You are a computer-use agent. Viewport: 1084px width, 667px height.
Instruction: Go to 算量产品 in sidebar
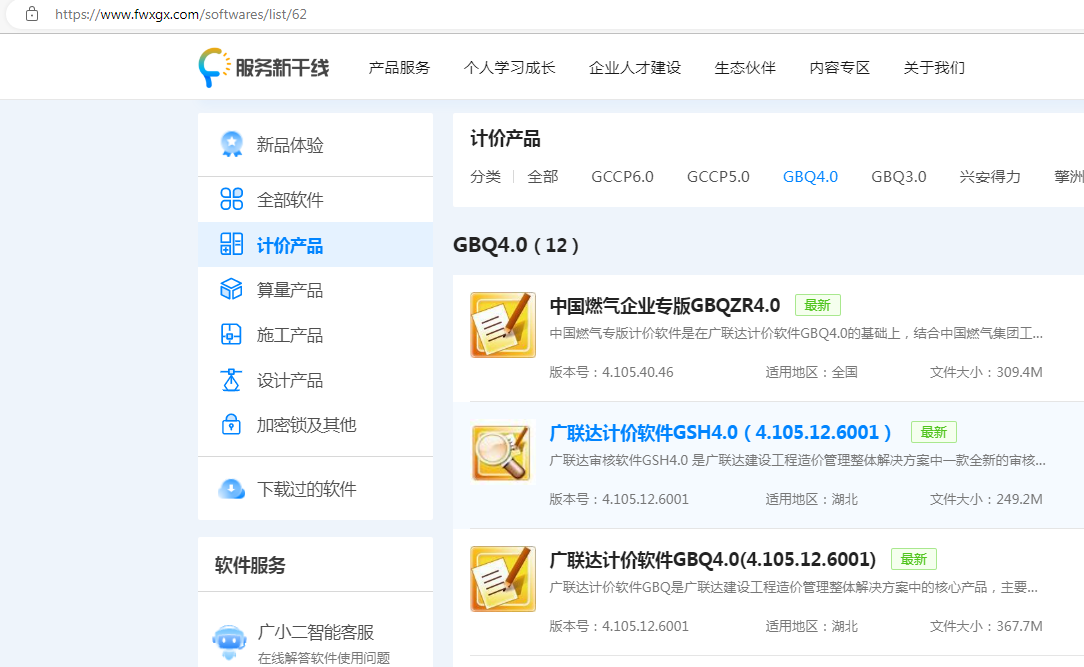pyautogui.click(x=315, y=290)
